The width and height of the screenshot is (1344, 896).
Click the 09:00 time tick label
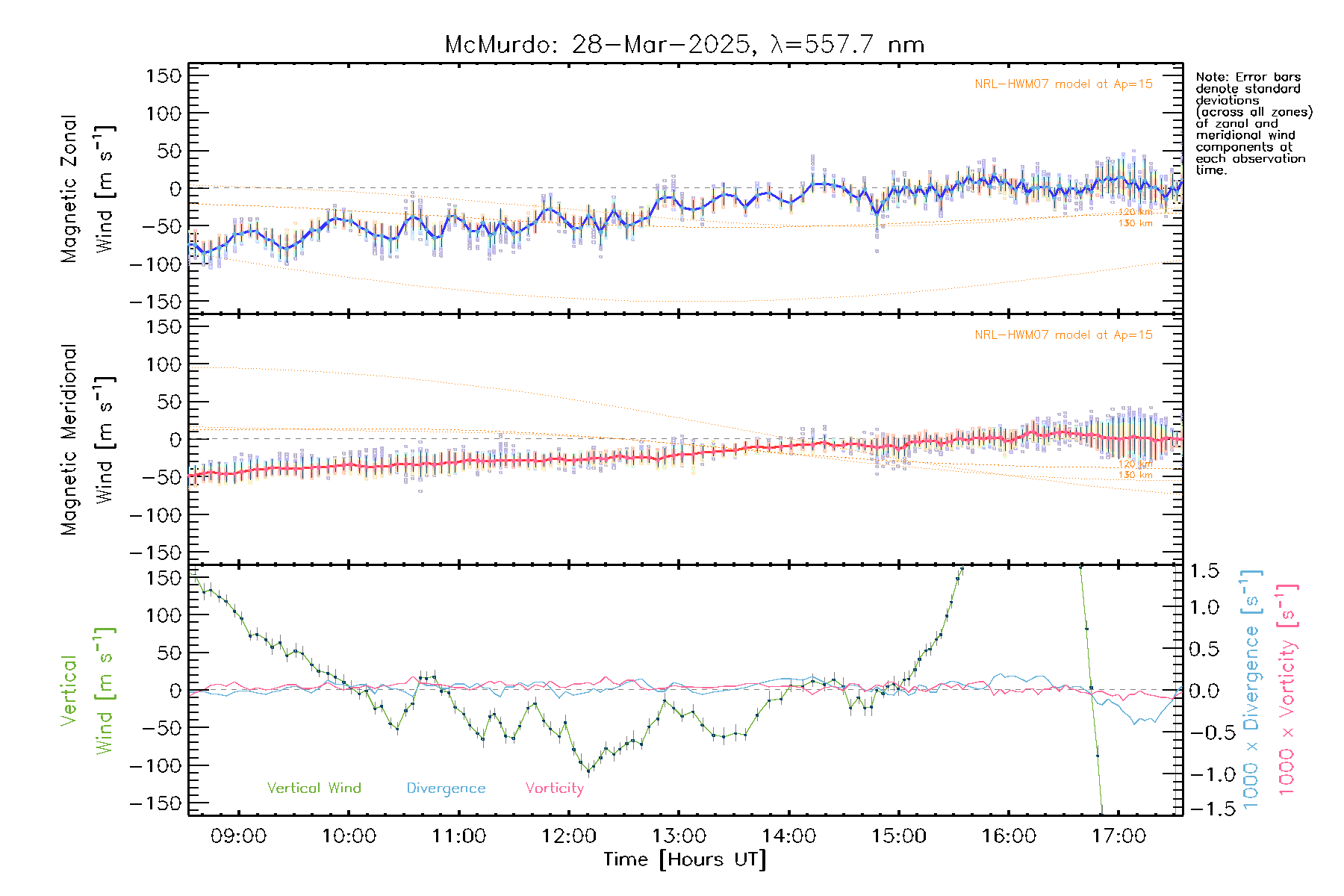tap(238, 836)
